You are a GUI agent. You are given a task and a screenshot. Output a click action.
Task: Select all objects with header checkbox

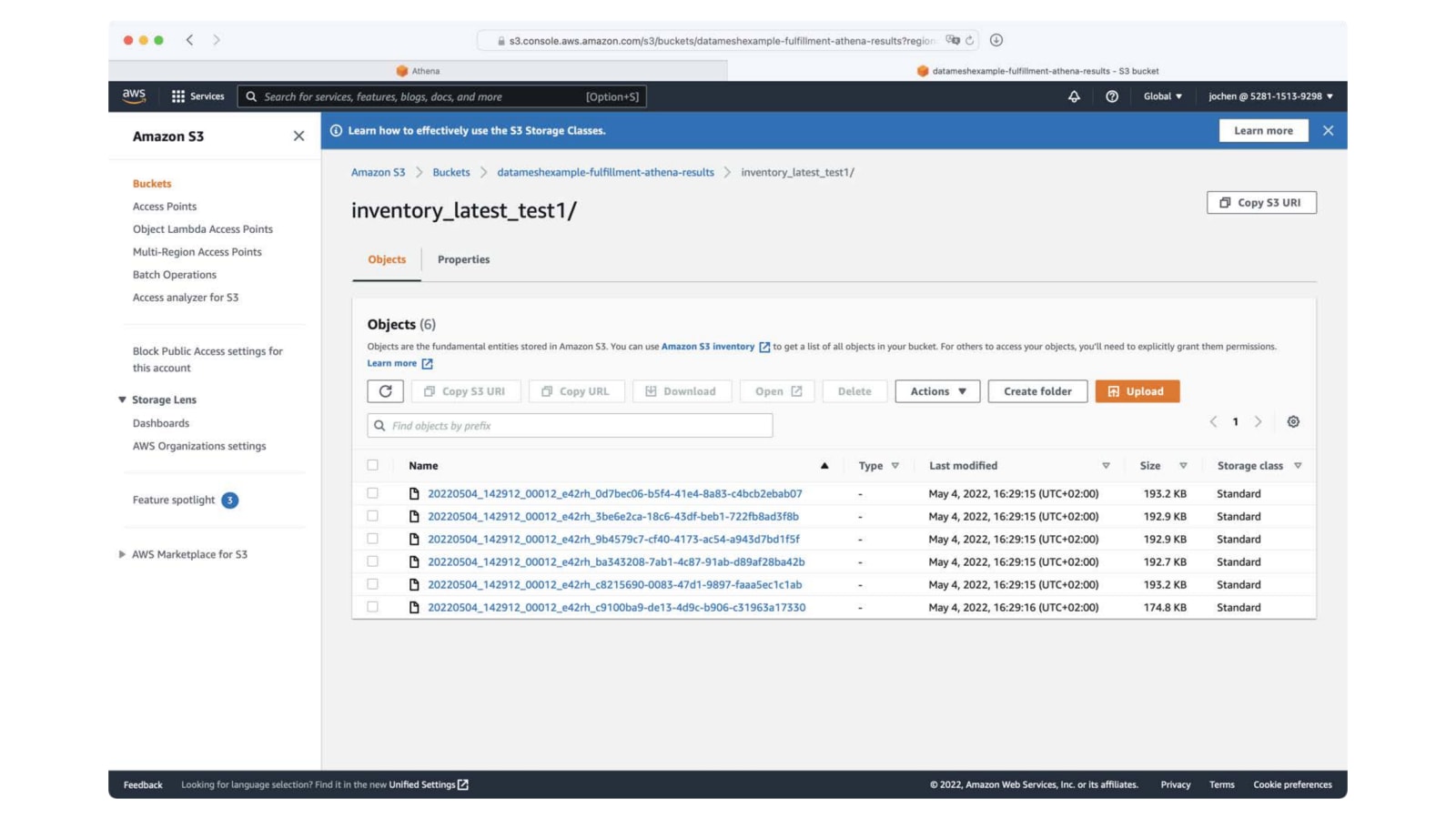pos(372,465)
